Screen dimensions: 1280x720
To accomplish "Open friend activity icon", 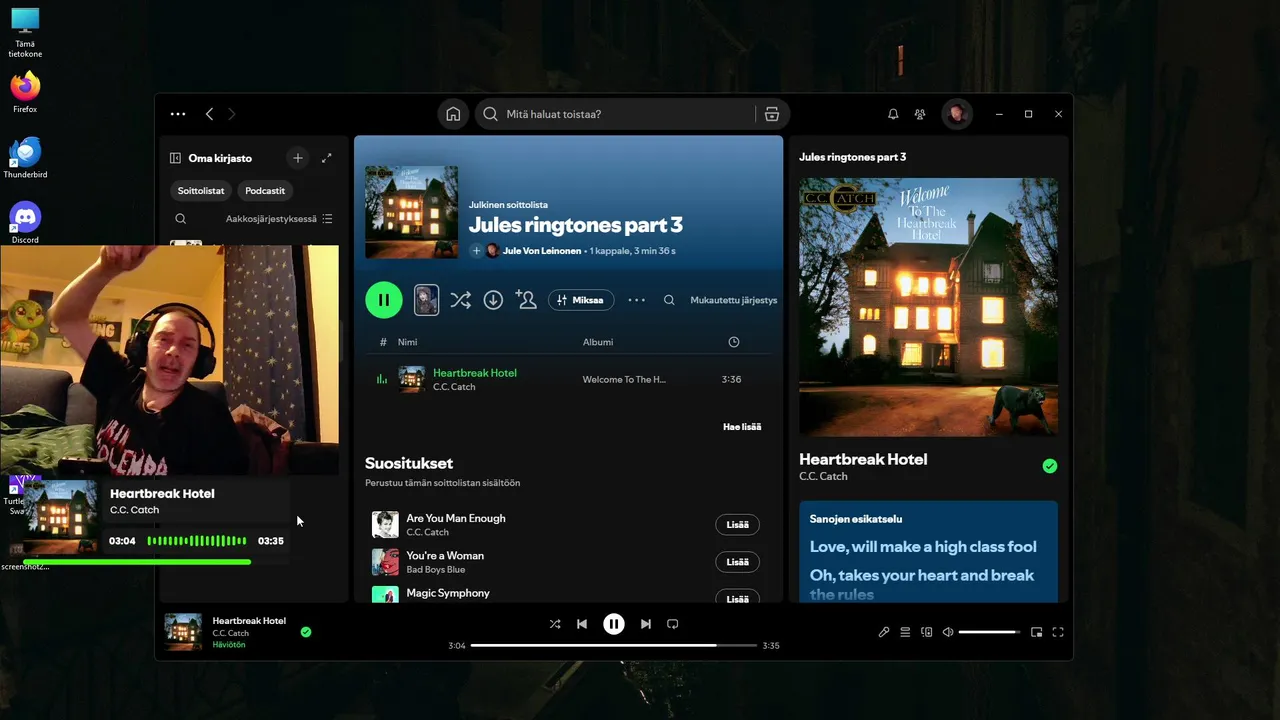I will pos(920,114).
